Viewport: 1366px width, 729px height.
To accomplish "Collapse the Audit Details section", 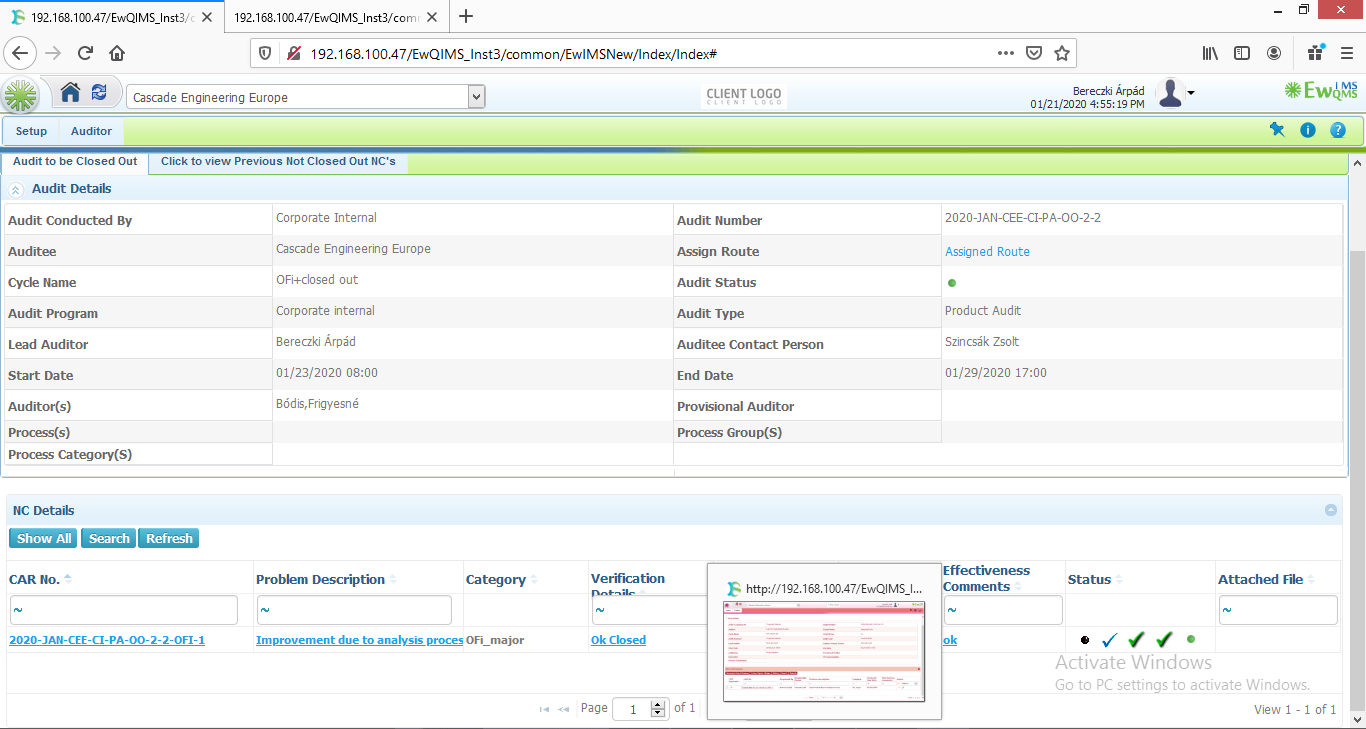I will 17,189.
